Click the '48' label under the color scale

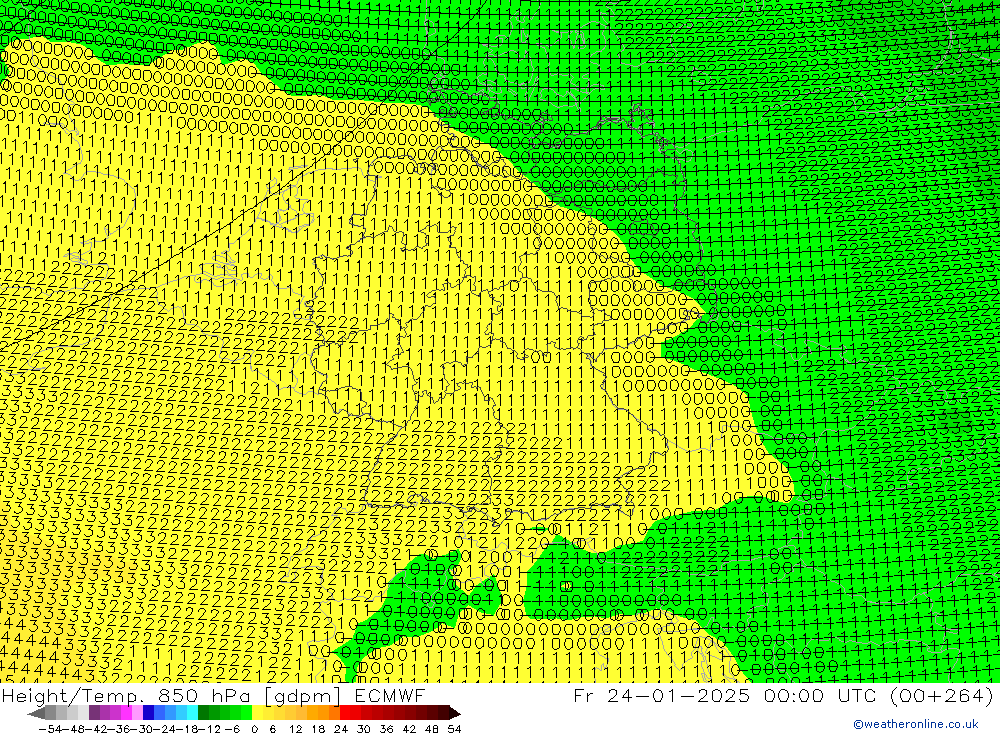(x=432, y=729)
